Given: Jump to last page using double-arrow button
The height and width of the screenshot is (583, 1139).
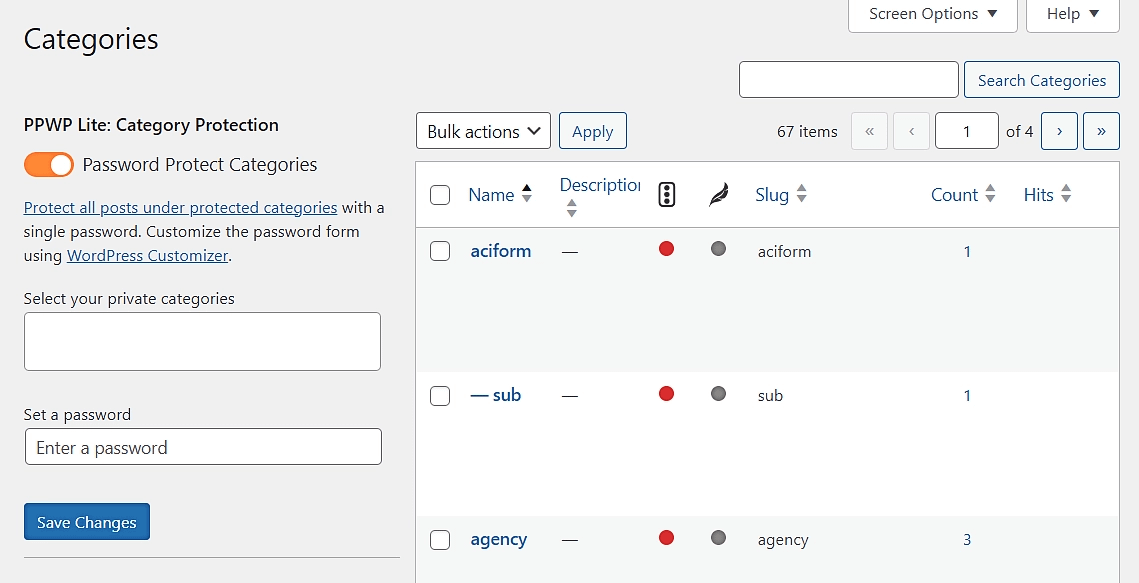Looking at the screenshot, I should coord(1101,130).
